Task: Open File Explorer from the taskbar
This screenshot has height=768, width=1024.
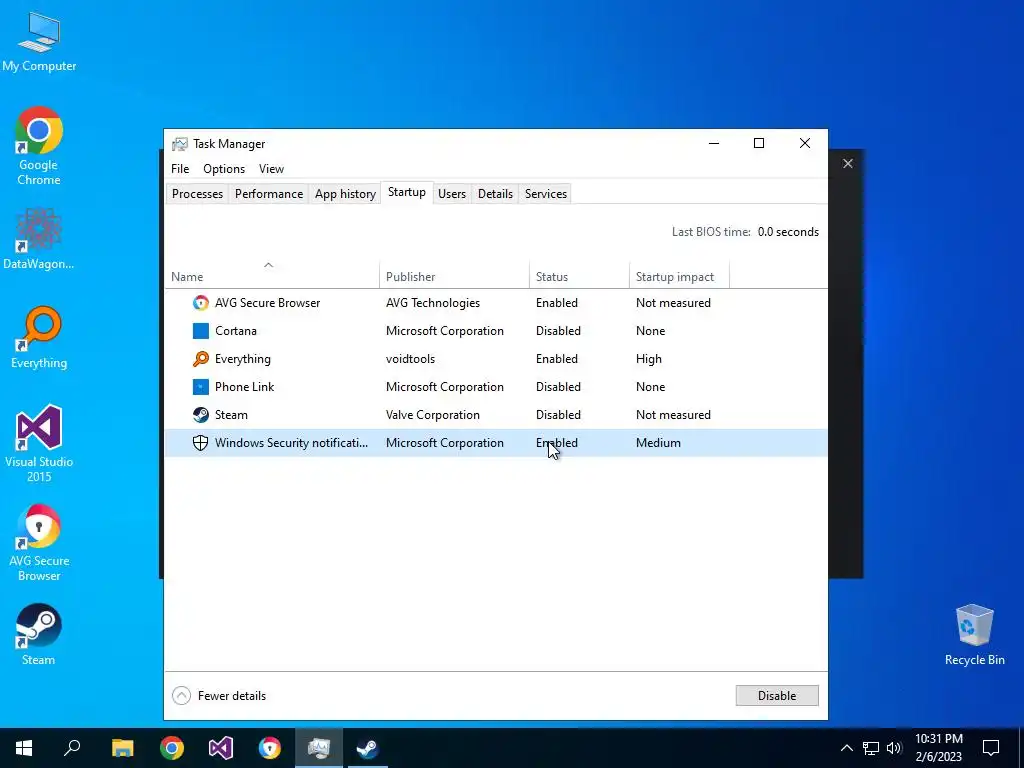Action: [122, 748]
